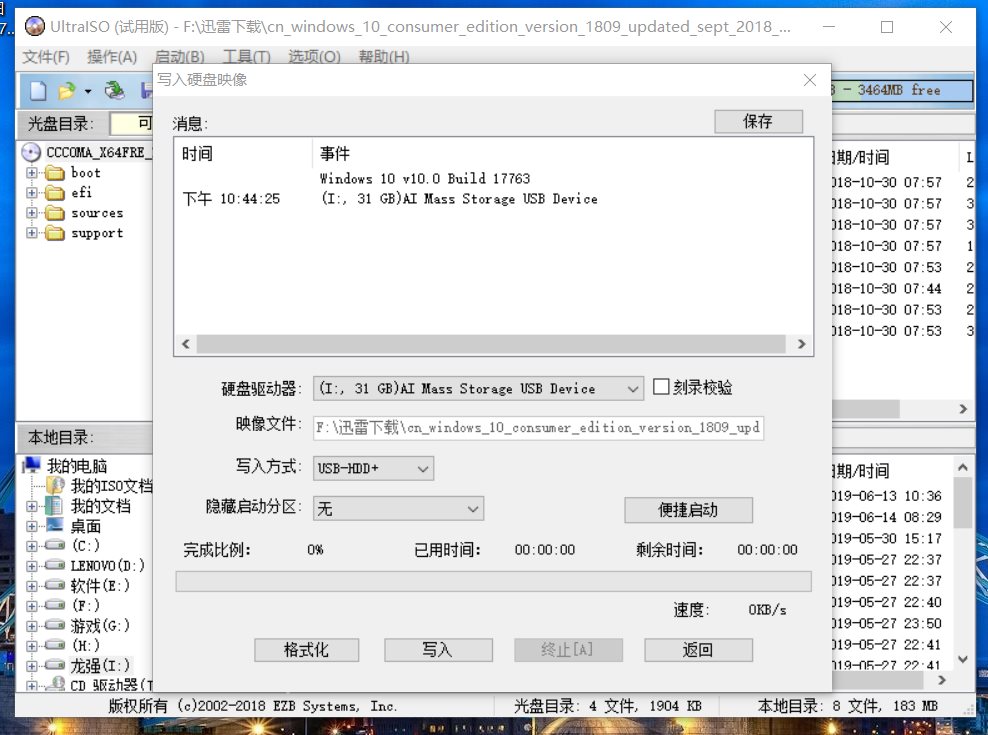Open the 帮助(H) menu
This screenshot has width=988, height=735.
pos(384,57)
